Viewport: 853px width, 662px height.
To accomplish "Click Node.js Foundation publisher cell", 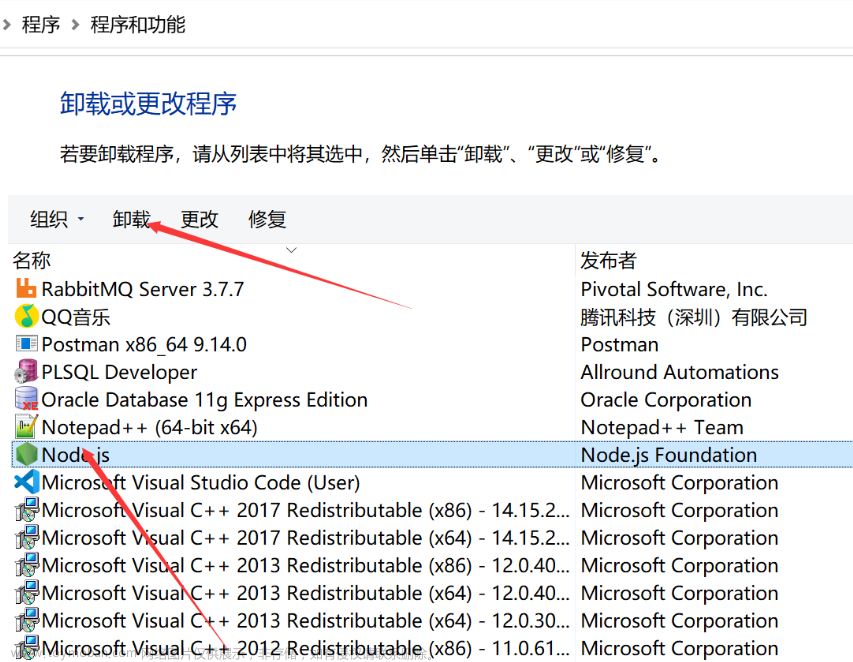I will [x=669, y=455].
